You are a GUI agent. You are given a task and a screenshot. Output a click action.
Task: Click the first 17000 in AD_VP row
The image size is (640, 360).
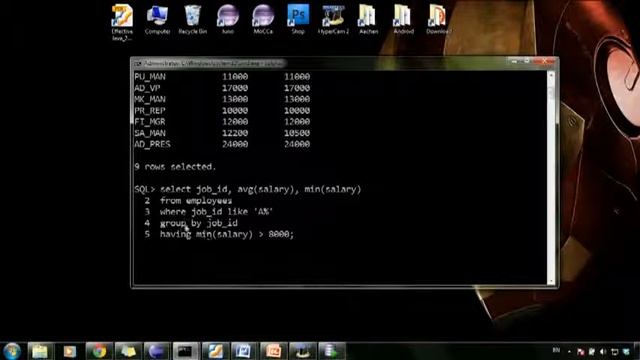[235, 88]
